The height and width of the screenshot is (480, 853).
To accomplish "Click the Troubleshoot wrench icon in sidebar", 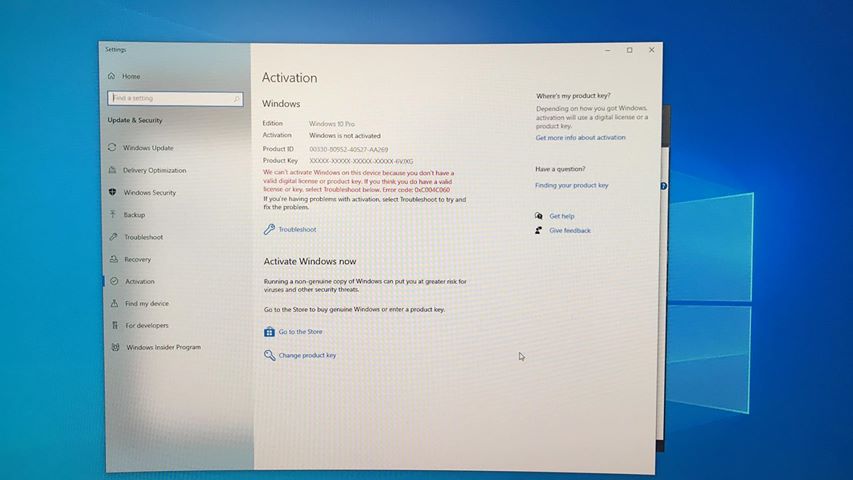I will point(113,237).
